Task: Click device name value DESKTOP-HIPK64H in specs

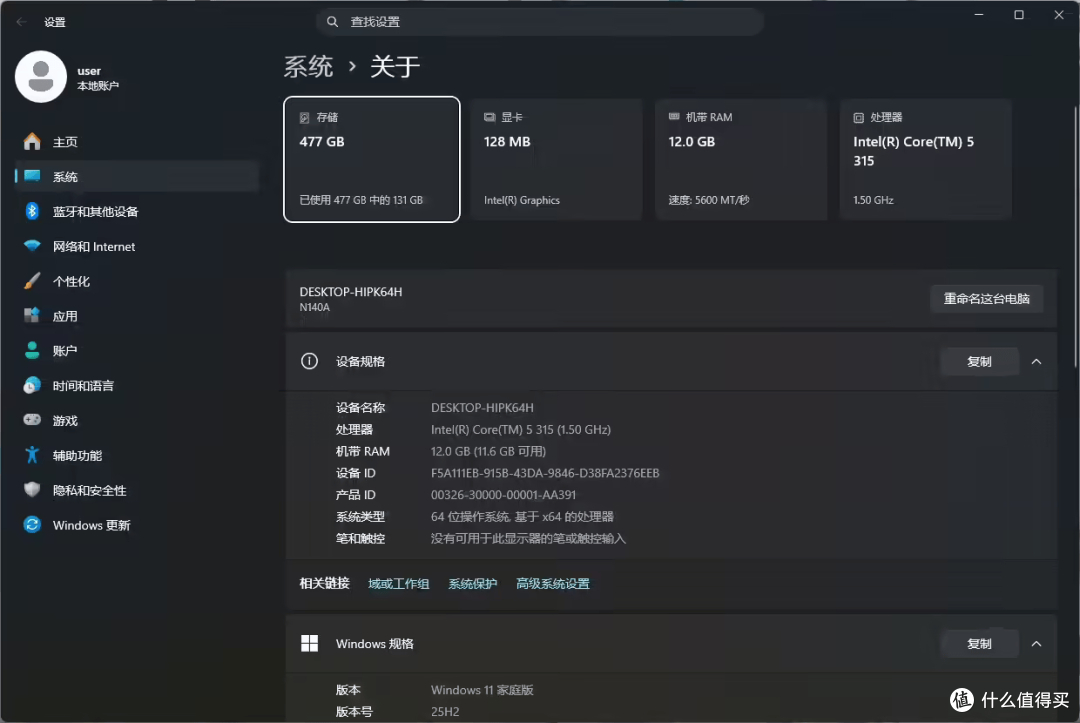Action: [482, 408]
